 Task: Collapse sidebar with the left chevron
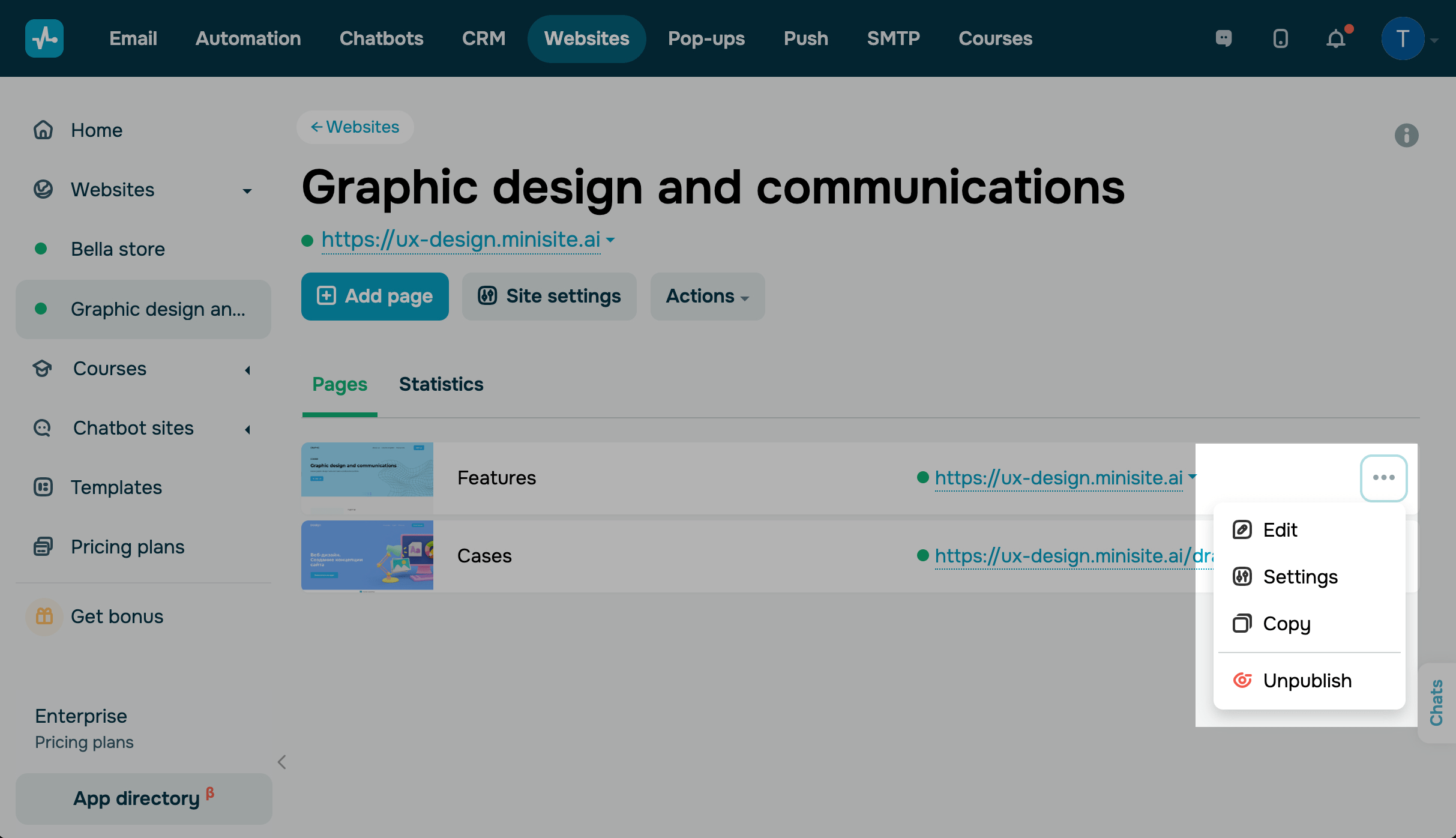[281, 762]
